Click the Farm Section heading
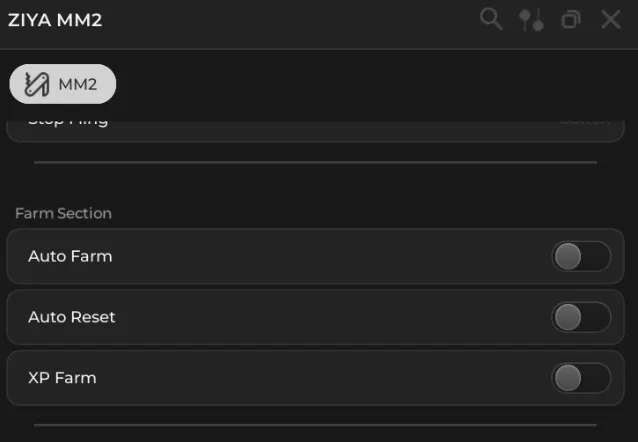This screenshot has width=638, height=442. coord(63,213)
